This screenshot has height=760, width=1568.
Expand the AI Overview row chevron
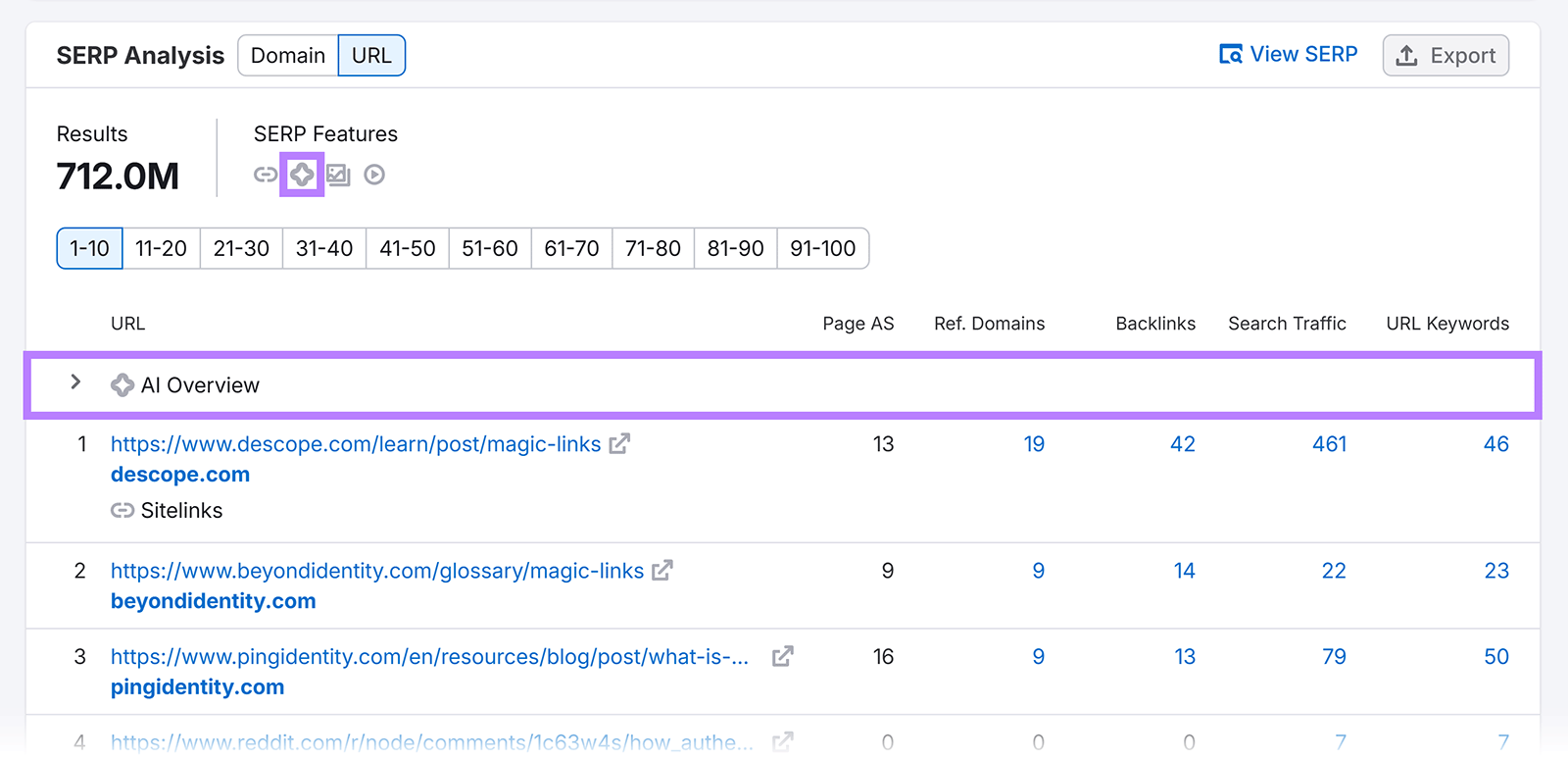tap(75, 382)
